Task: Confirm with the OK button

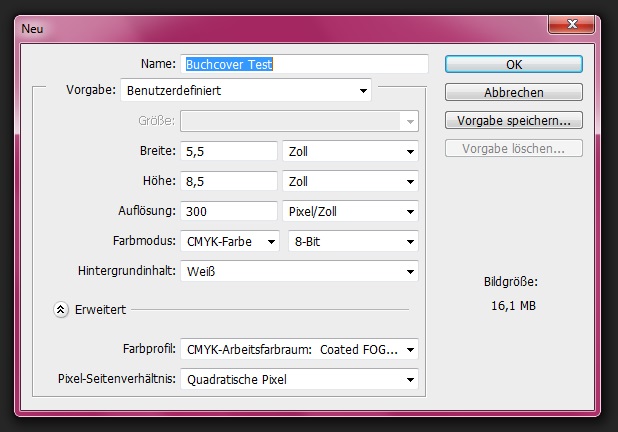Action: pyautogui.click(x=514, y=64)
